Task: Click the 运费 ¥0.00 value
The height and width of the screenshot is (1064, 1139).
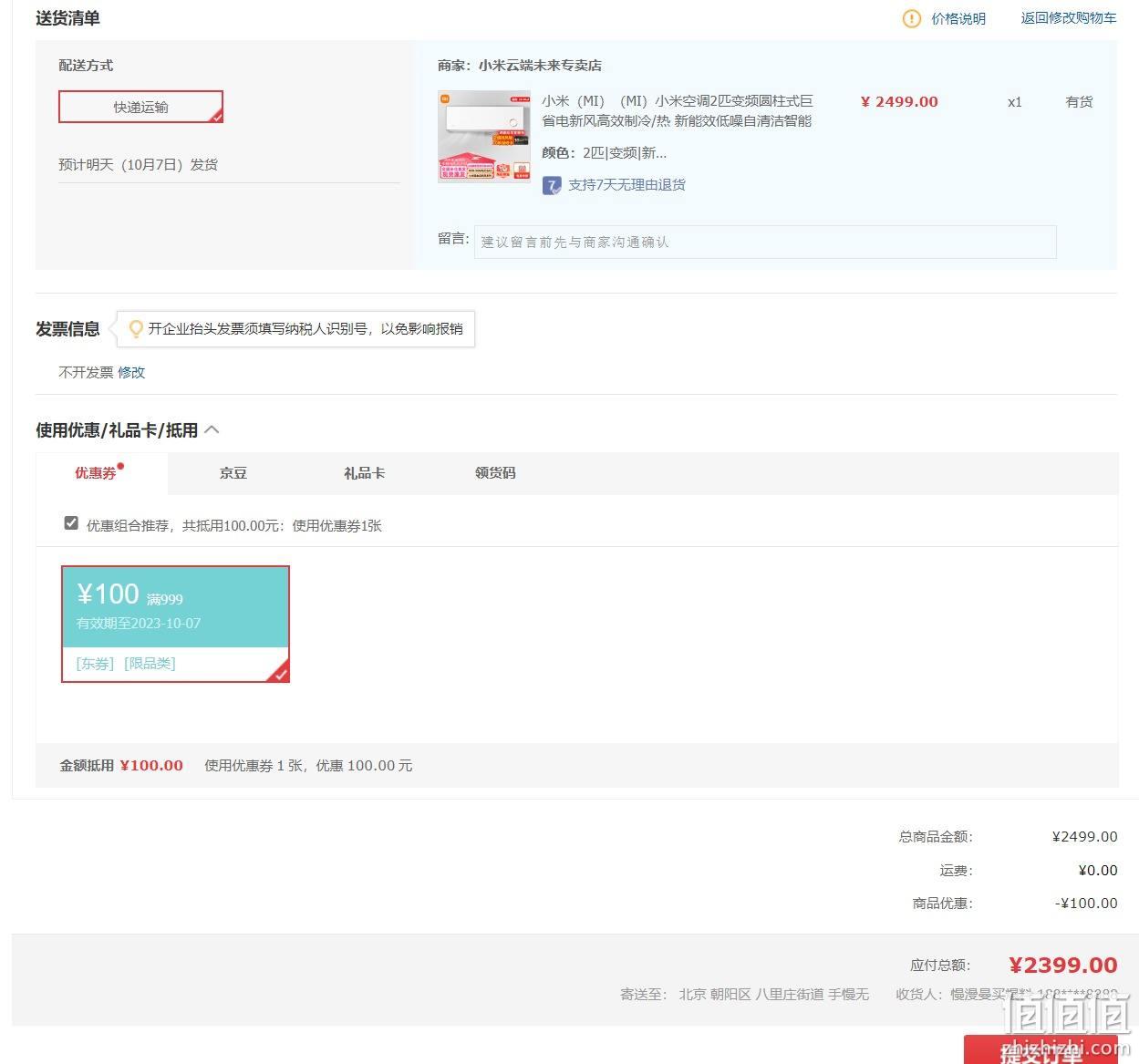Action: [1098, 871]
